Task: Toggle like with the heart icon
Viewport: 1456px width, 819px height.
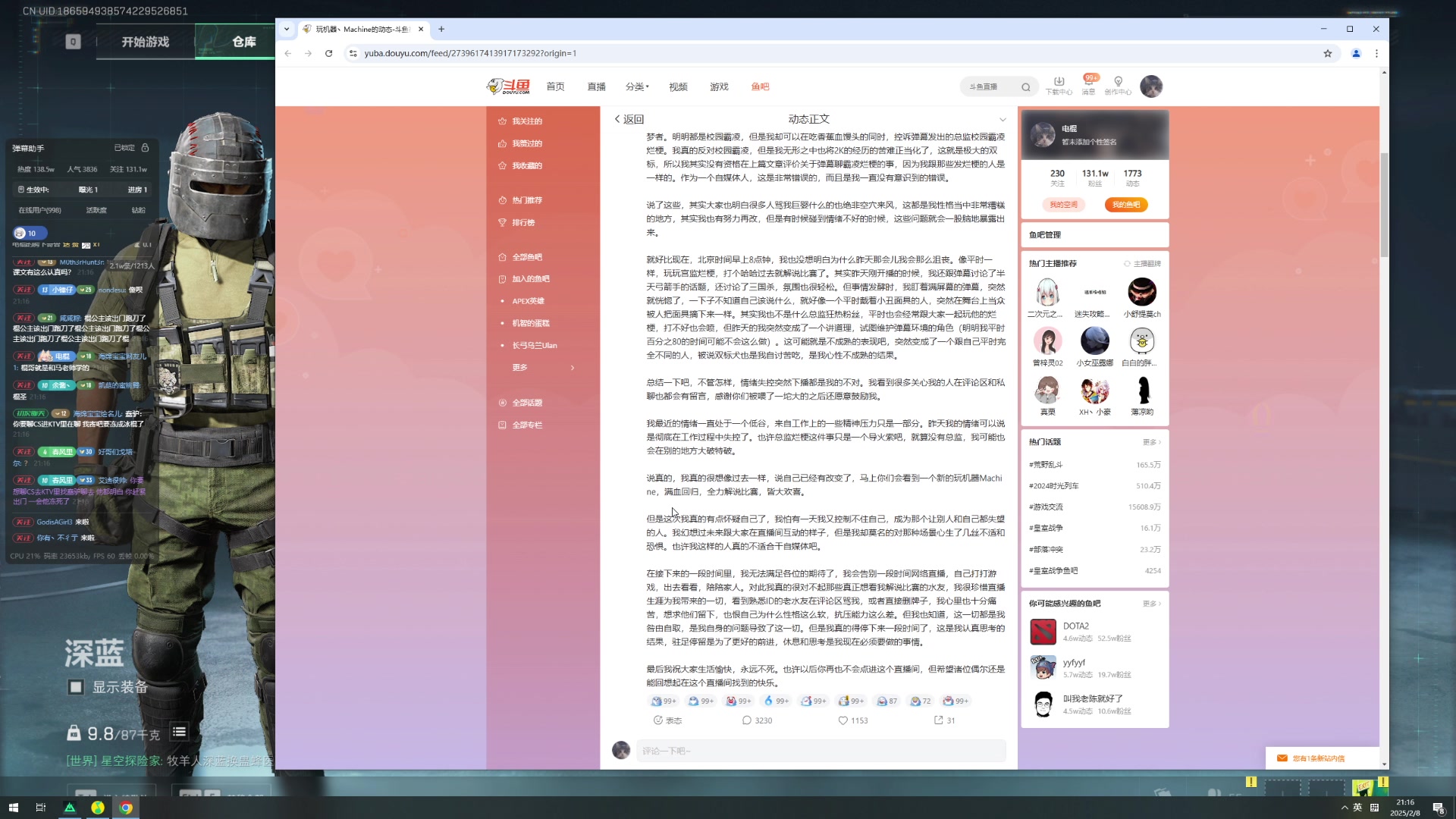Action: [x=843, y=720]
